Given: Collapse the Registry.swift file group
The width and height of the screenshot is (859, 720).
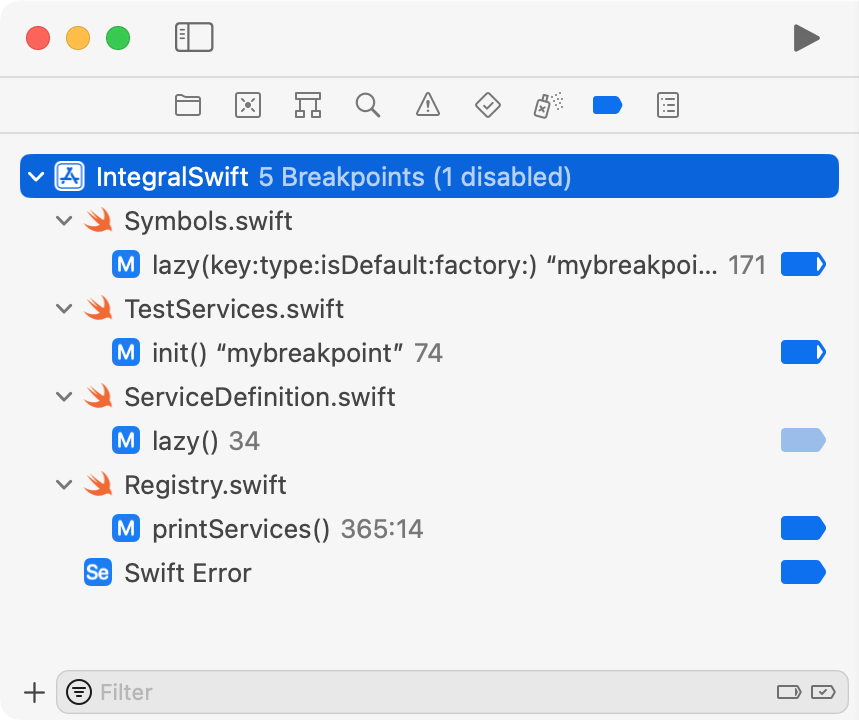Looking at the screenshot, I should click(x=64, y=485).
